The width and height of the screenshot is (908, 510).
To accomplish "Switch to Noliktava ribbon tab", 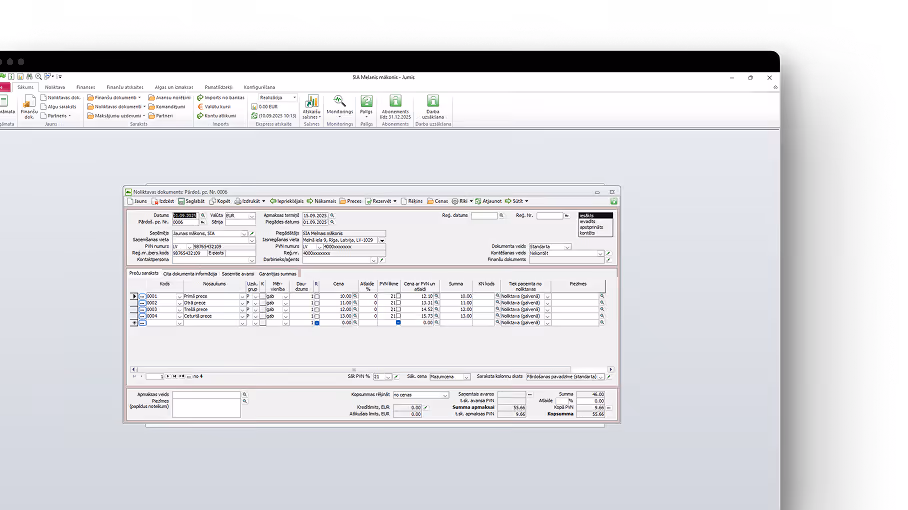I will click(55, 87).
